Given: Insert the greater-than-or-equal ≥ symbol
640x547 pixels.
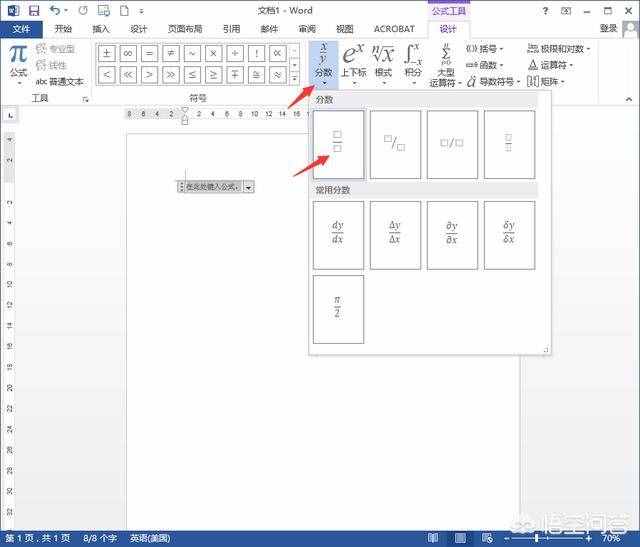Looking at the screenshot, I should pos(213,75).
